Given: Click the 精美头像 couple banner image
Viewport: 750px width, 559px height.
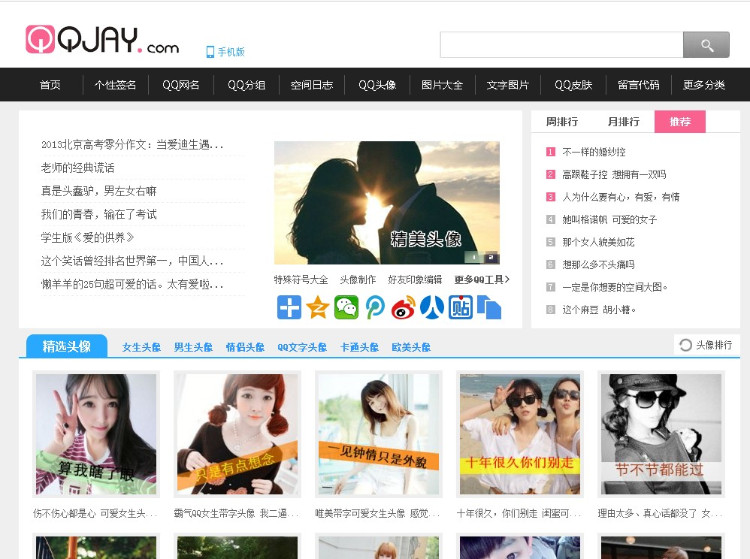Looking at the screenshot, I should (387, 203).
